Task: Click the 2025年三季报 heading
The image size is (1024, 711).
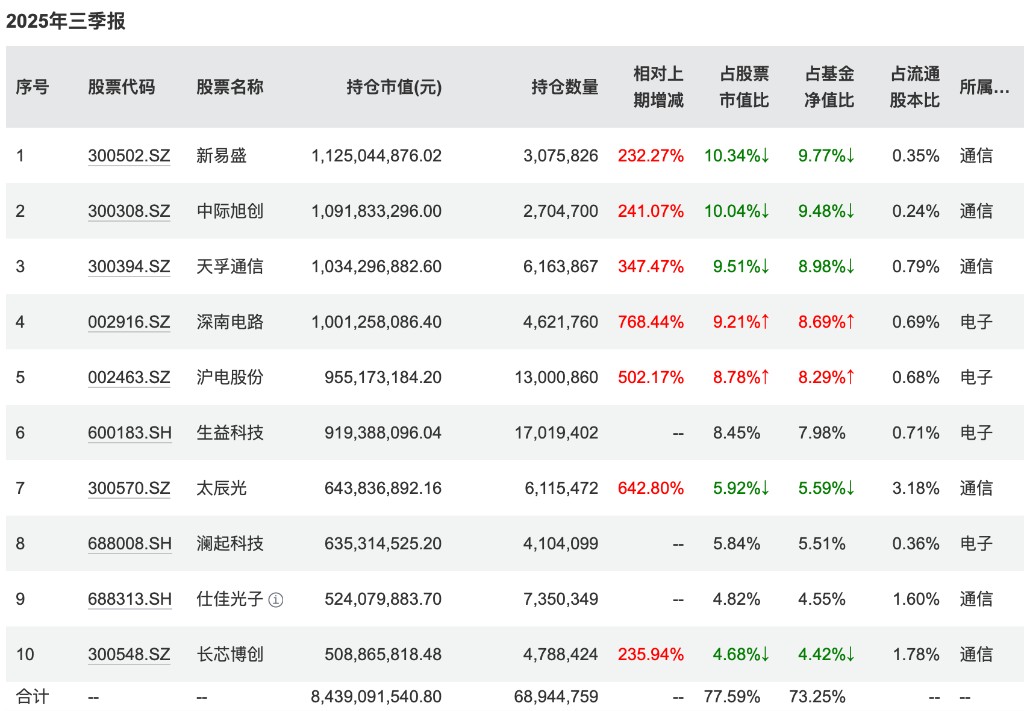Action: (65, 22)
